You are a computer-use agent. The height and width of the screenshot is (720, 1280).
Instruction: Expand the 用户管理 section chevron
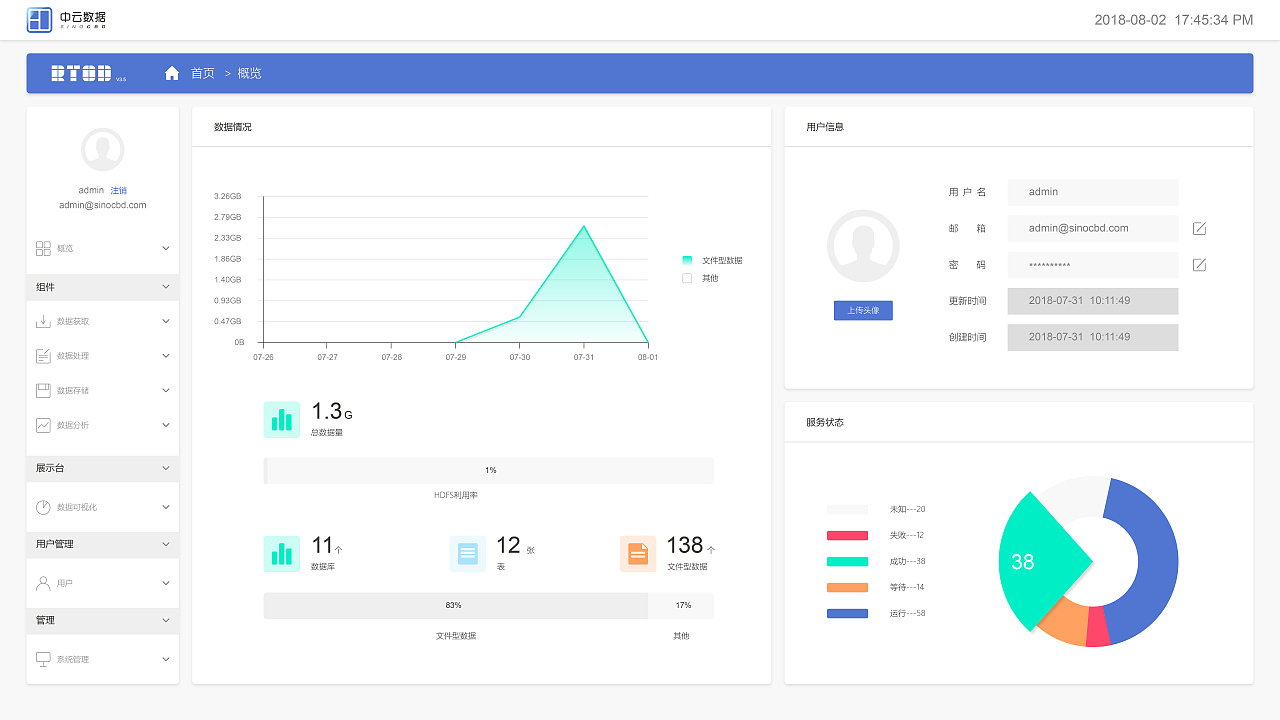click(x=166, y=544)
